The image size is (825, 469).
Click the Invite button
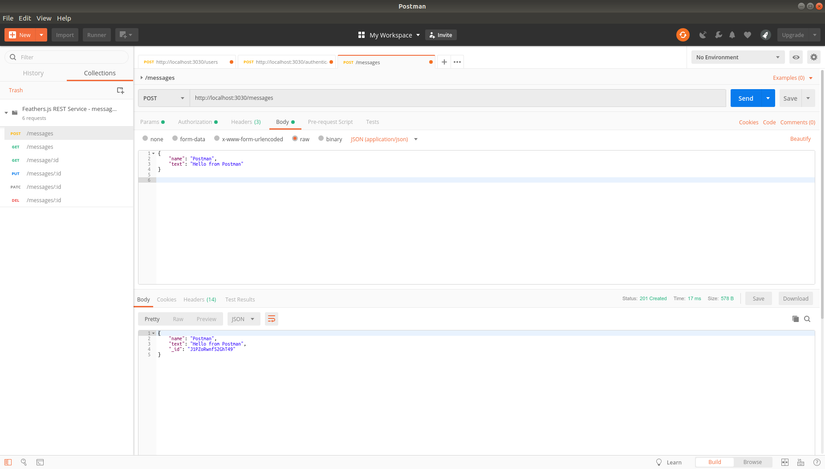(441, 35)
